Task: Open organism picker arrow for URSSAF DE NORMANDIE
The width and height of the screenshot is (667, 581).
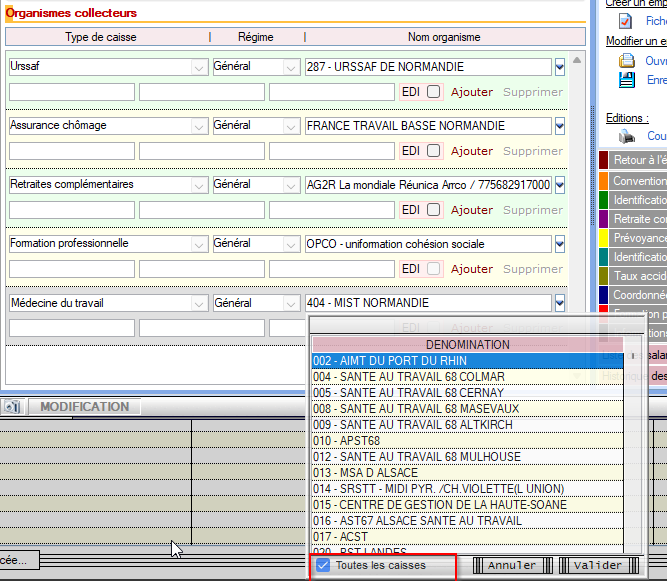Action: coord(560,67)
